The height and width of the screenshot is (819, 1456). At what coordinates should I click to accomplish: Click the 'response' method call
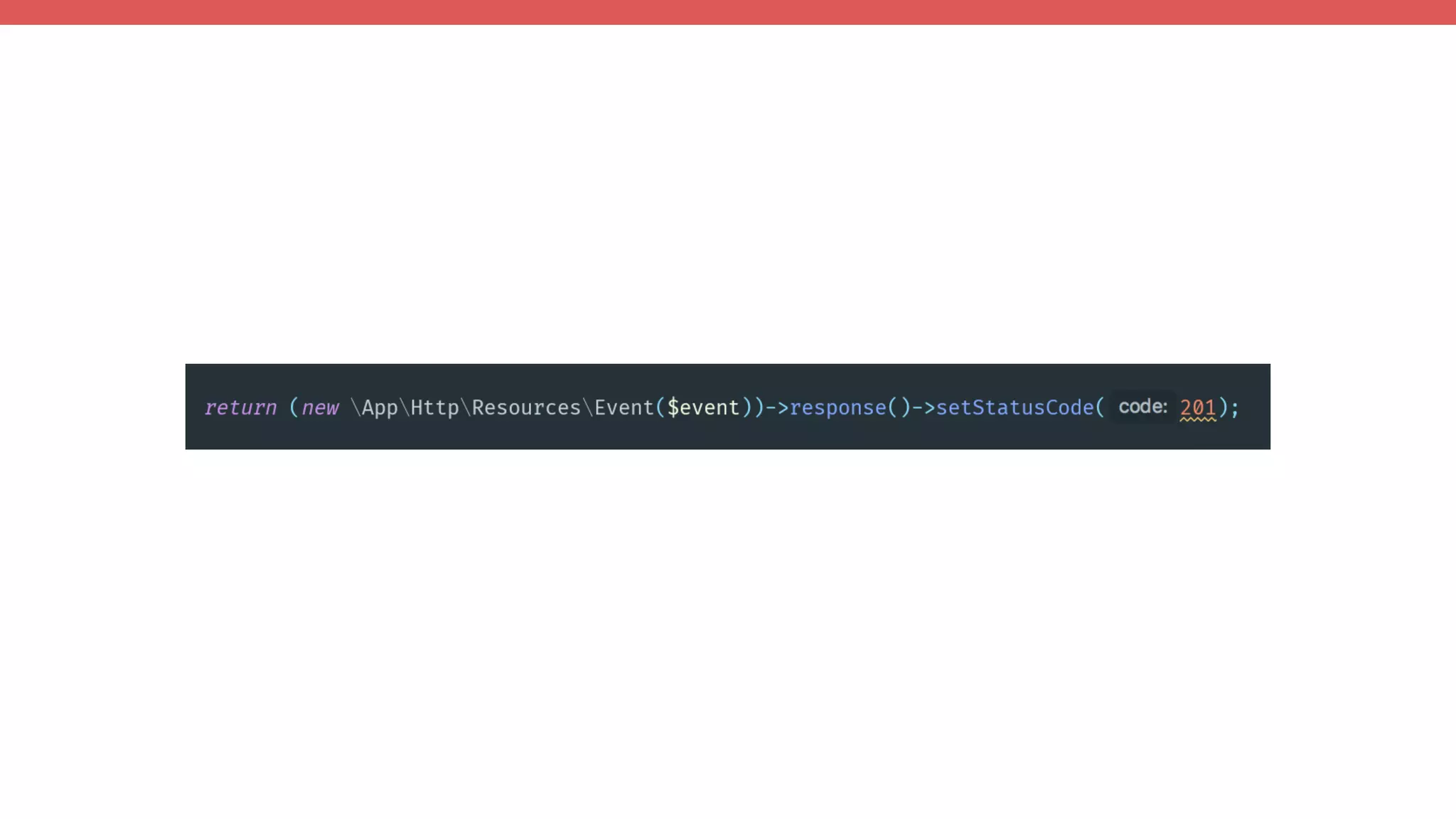pyautogui.click(x=837, y=408)
